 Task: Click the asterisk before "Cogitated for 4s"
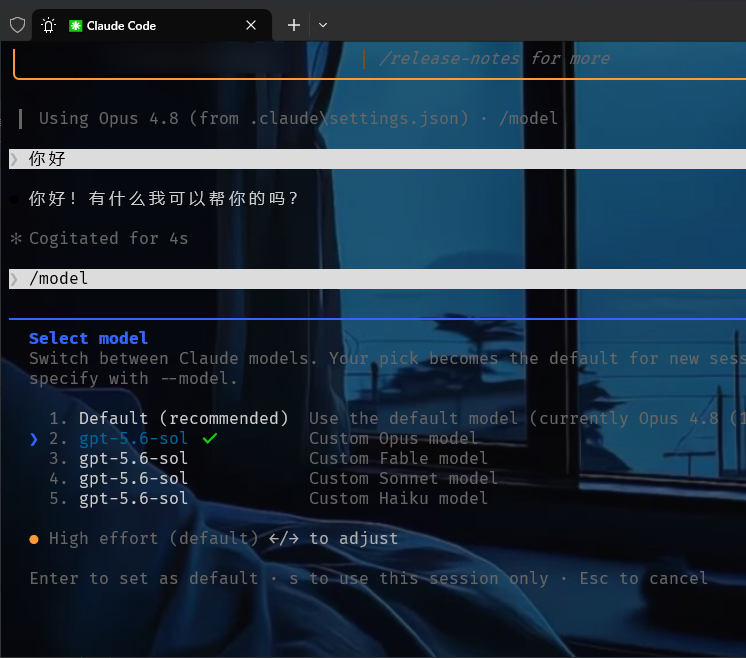tap(16, 238)
